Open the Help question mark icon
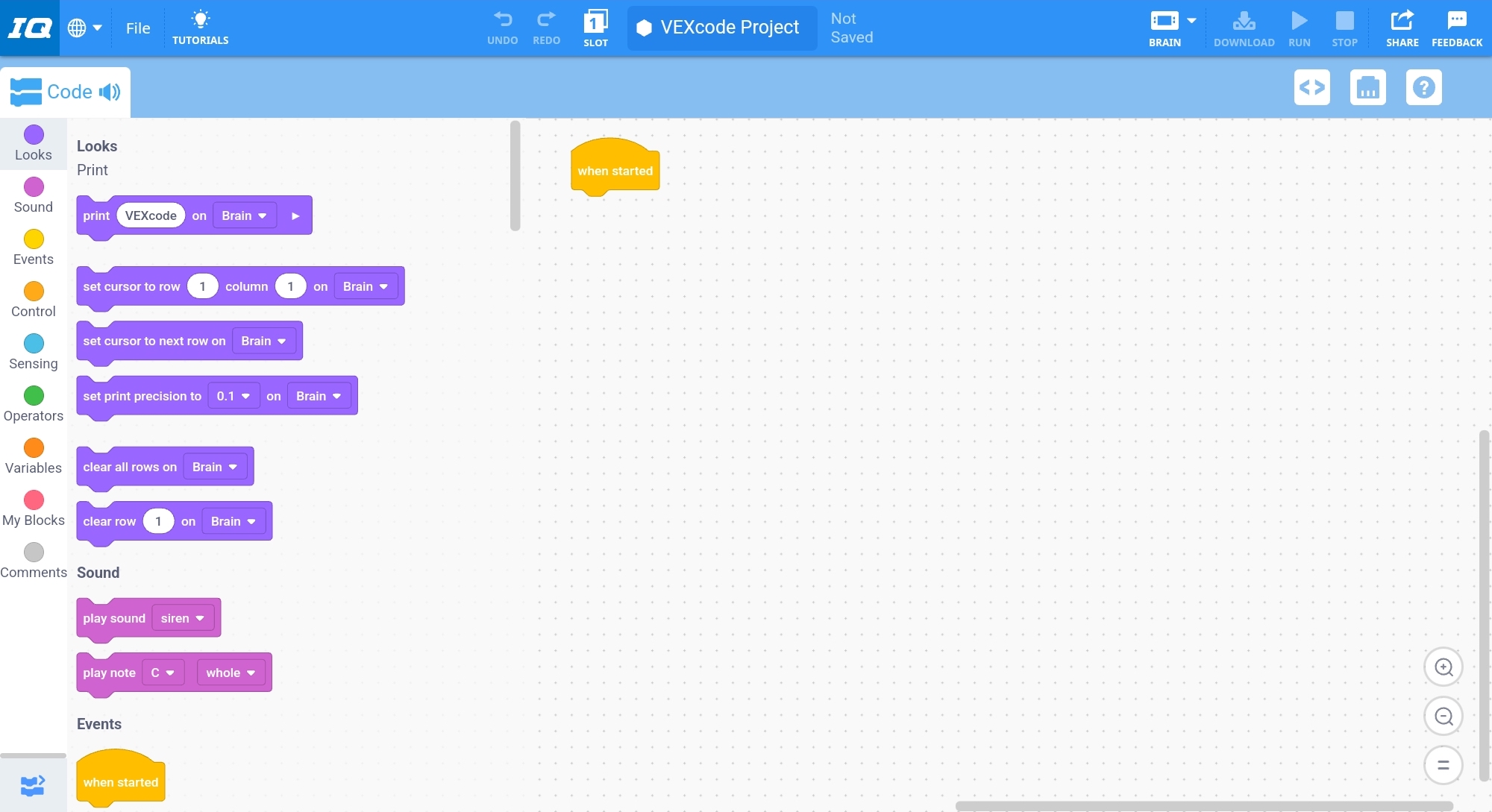Viewport: 1492px width, 812px height. (x=1424, y=87)
